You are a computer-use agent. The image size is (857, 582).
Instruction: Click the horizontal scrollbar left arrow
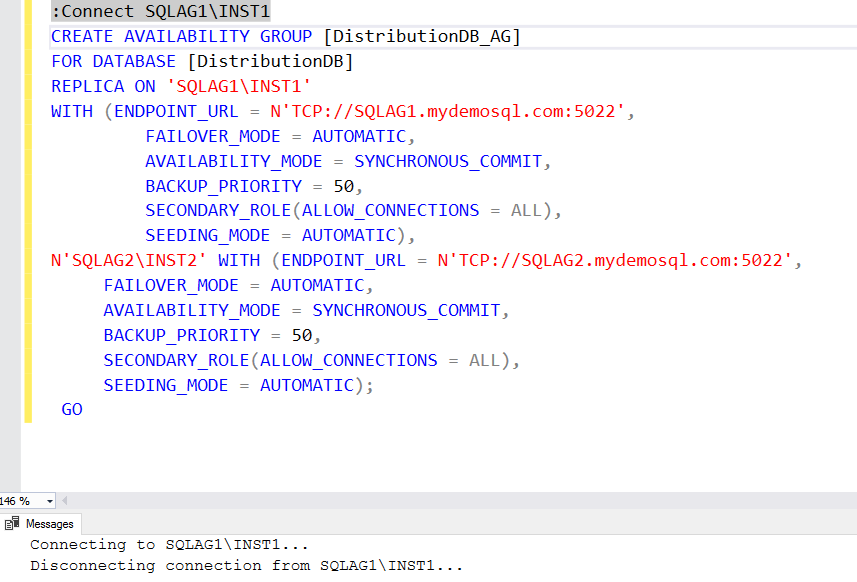pyautogui.click(x=63, y=501)
